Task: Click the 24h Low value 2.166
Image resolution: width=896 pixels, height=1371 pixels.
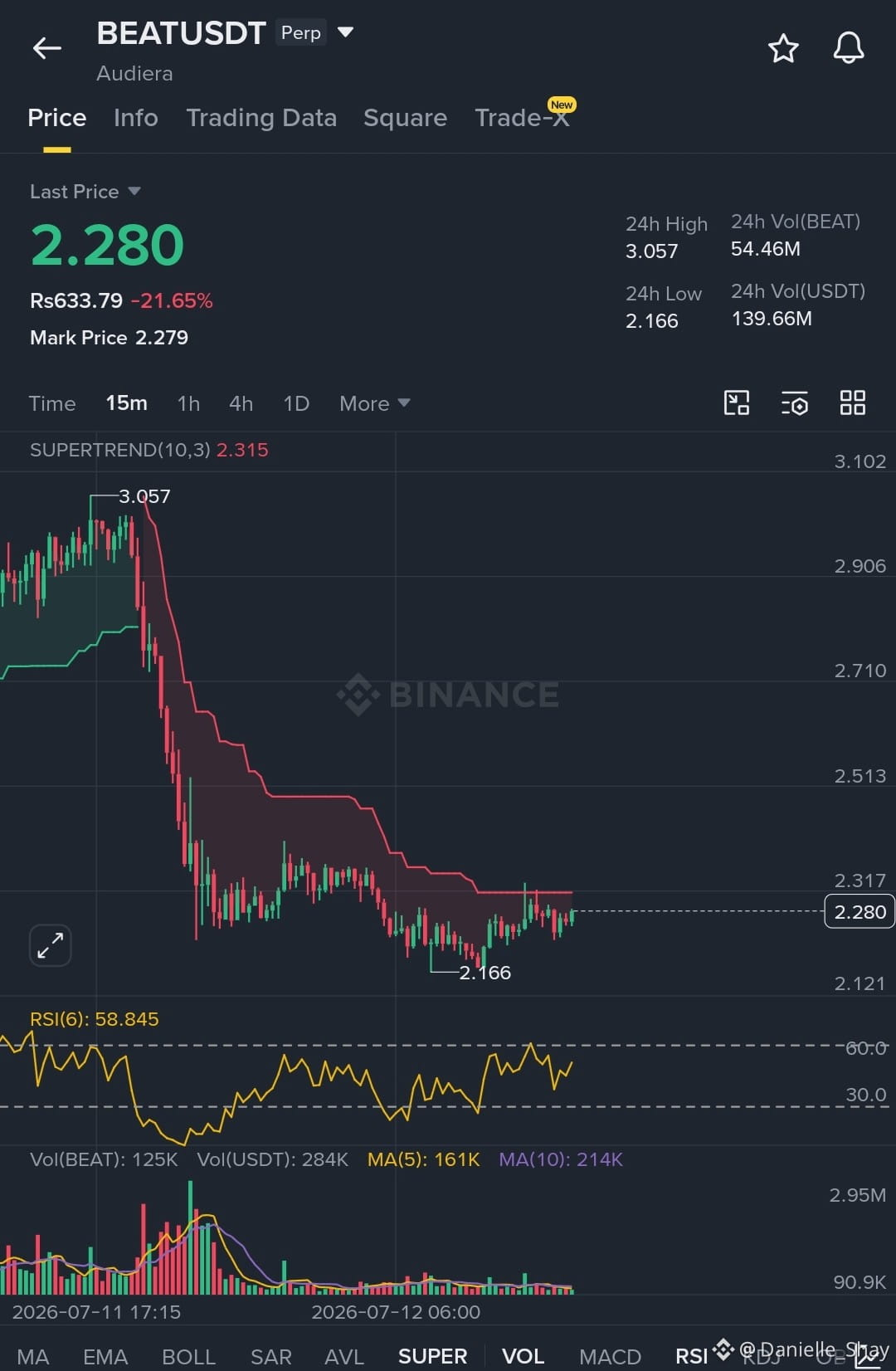Action: point(651,320)
